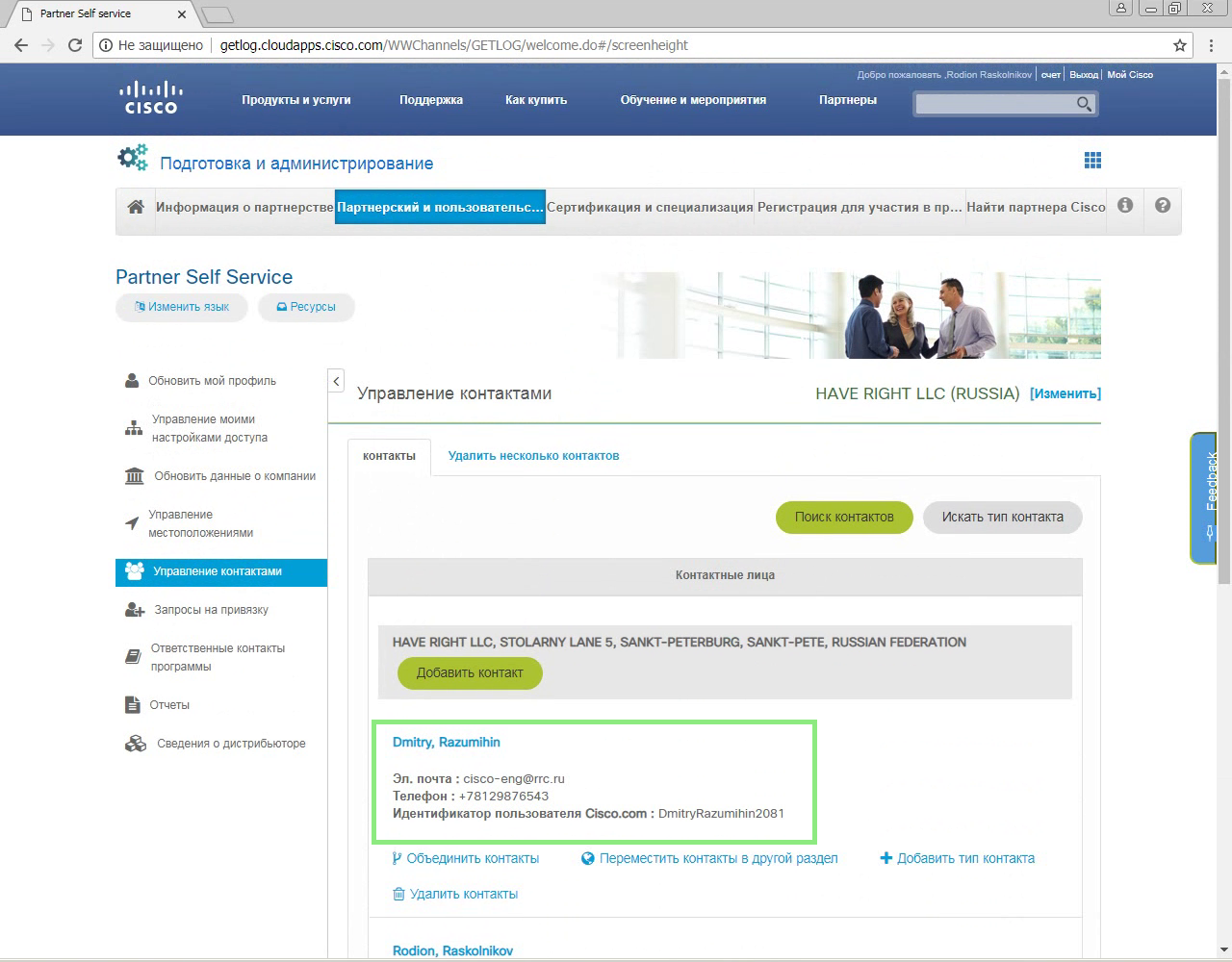Viewport: 1232px width, 962px height.
Task: Open Как купить in the header
Action: pyautogui.click(x=536, y=100)
